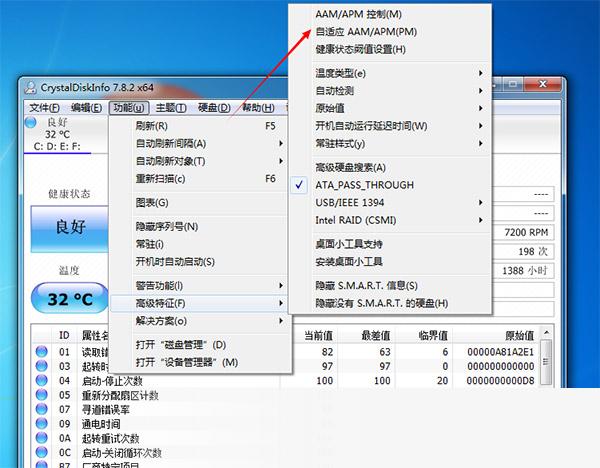Select the 重新分配扇区计数 row text

click(120, 395)
